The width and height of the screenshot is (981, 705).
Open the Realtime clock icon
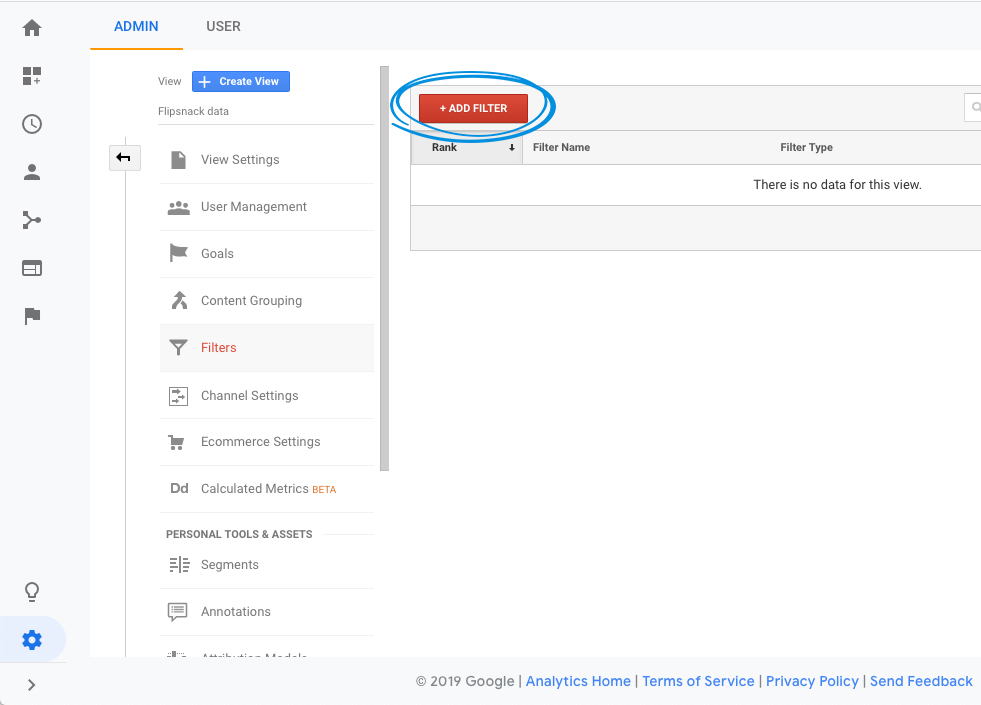pos(32,124)
